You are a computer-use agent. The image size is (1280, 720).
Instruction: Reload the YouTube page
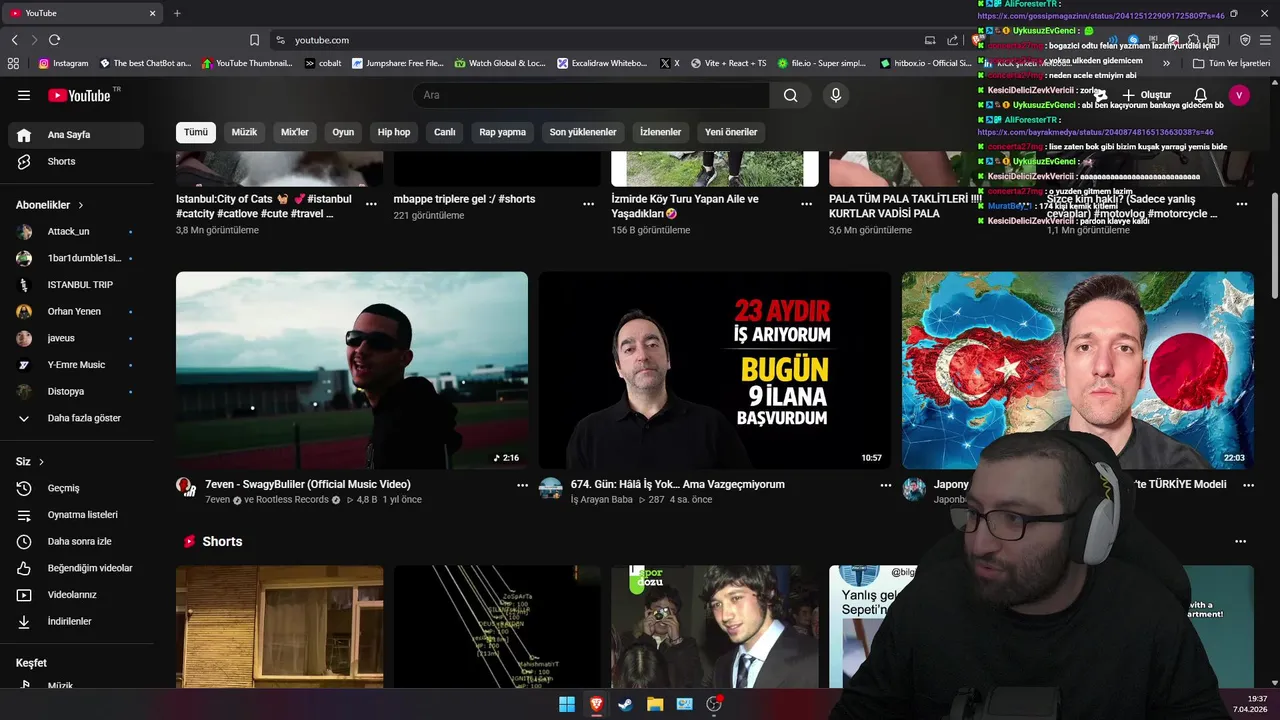[54, 40]
